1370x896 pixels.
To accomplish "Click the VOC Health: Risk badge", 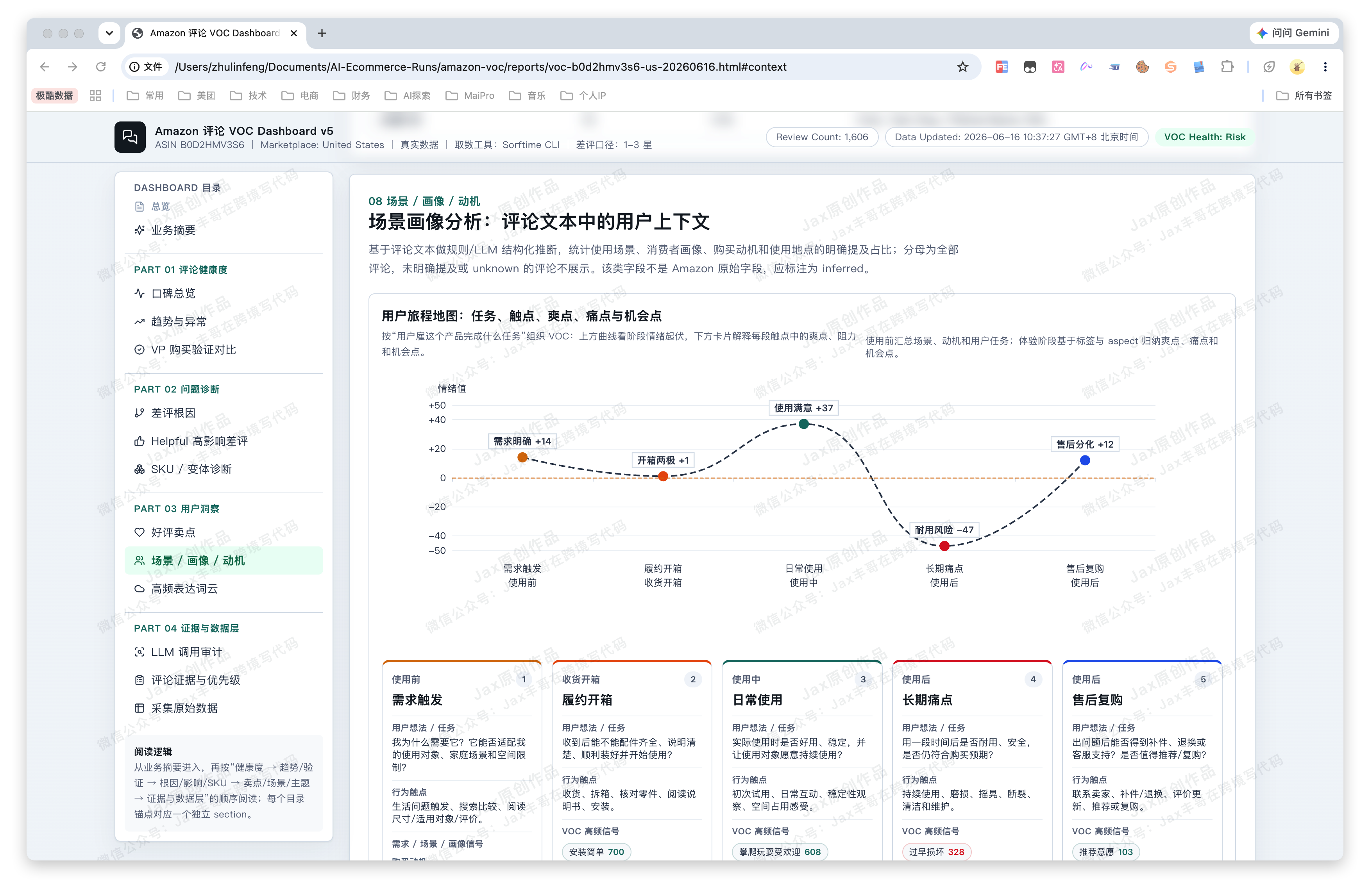I will 1204,137.
